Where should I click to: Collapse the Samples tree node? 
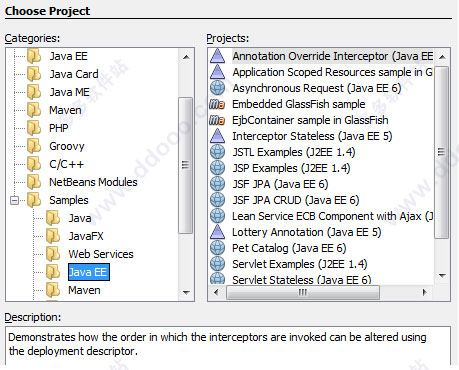pyautogui.click(x=14, y=200)
